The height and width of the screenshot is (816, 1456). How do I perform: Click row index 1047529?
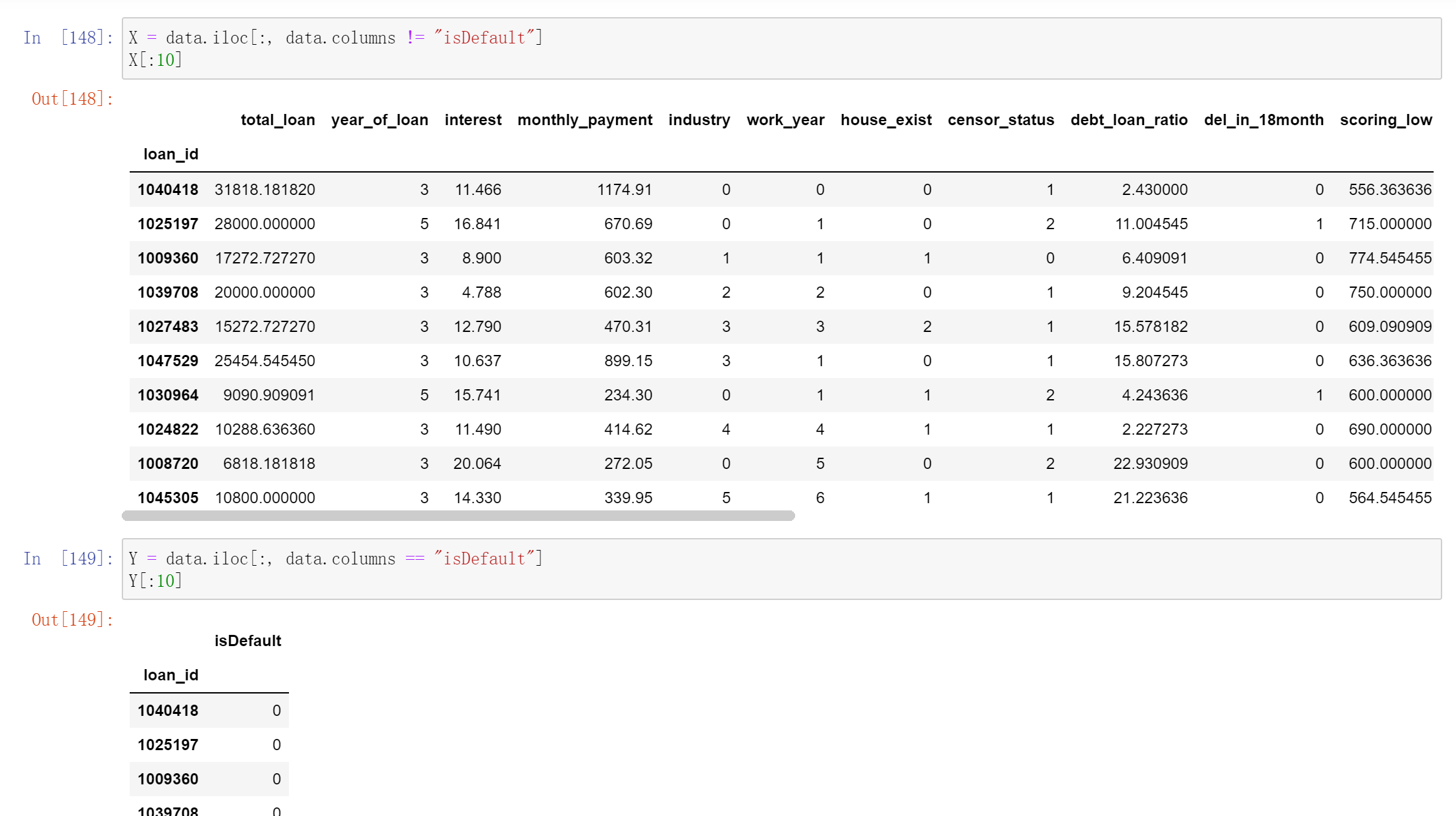(168, 361)
